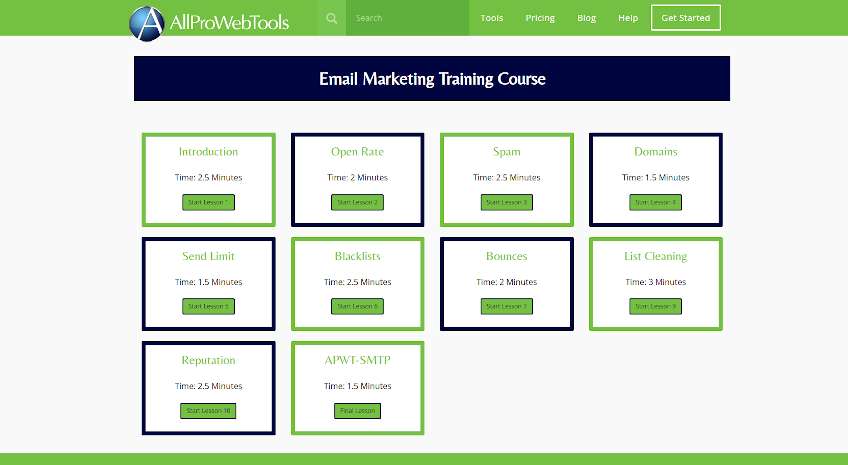Click into the Search input field
Screen dimensions: 848x465
(x=406, y=18)
